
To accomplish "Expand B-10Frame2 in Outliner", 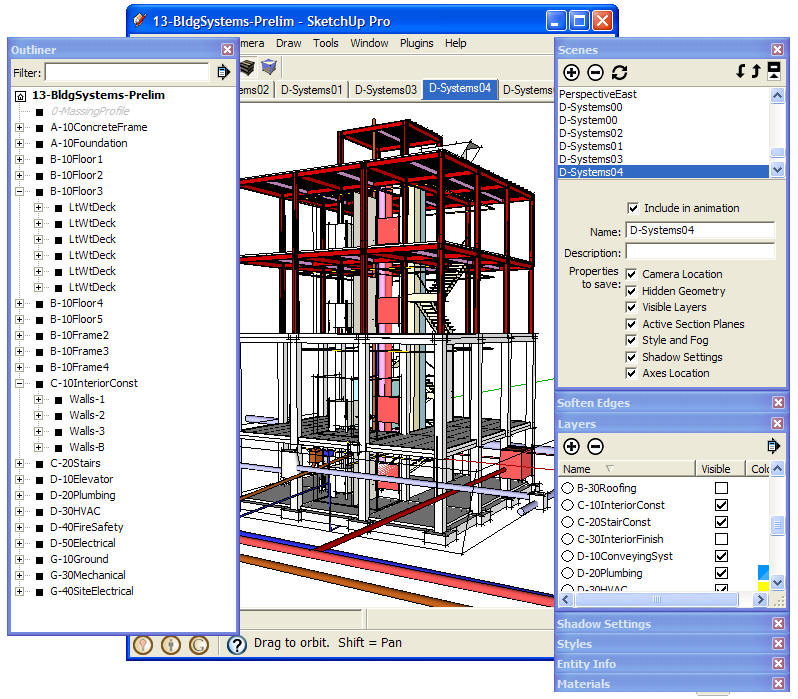I will (x=19, y=335).
